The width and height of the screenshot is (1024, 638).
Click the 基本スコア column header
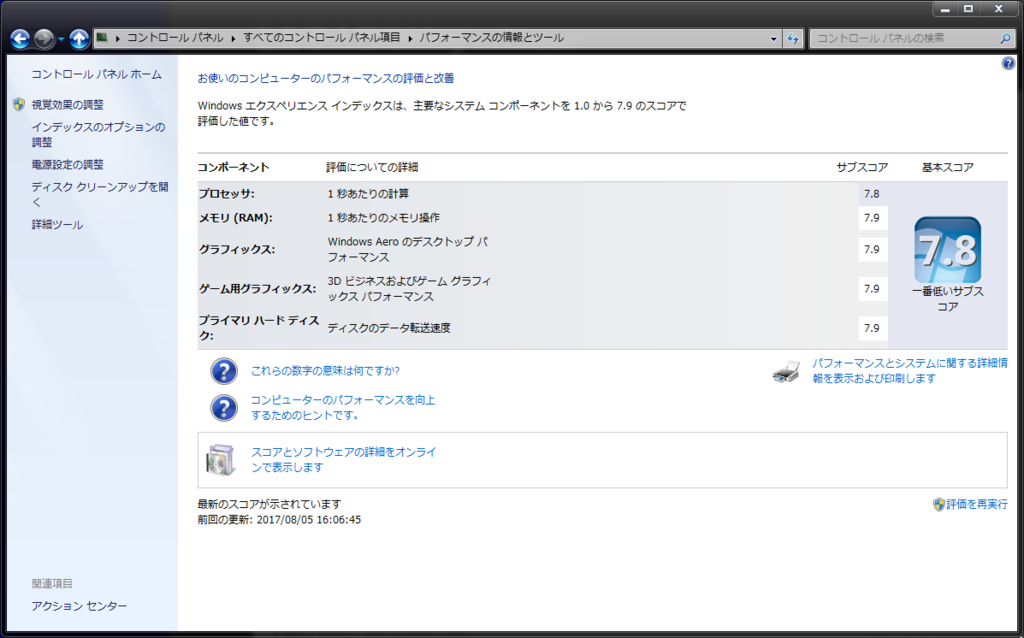[x=948, y=167]
